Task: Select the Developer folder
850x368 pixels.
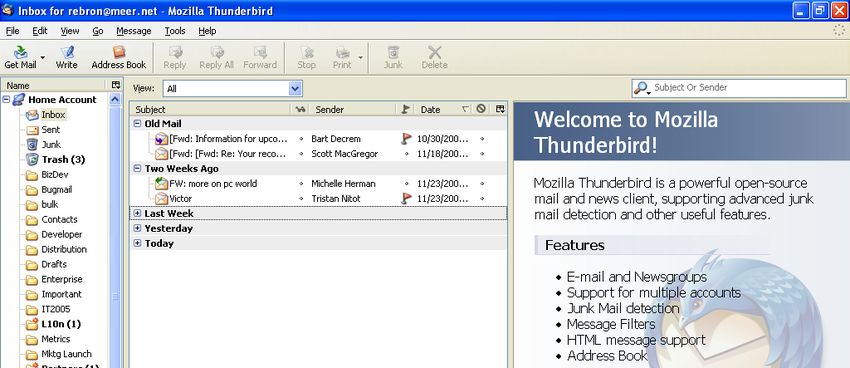Action: (62, 235)
